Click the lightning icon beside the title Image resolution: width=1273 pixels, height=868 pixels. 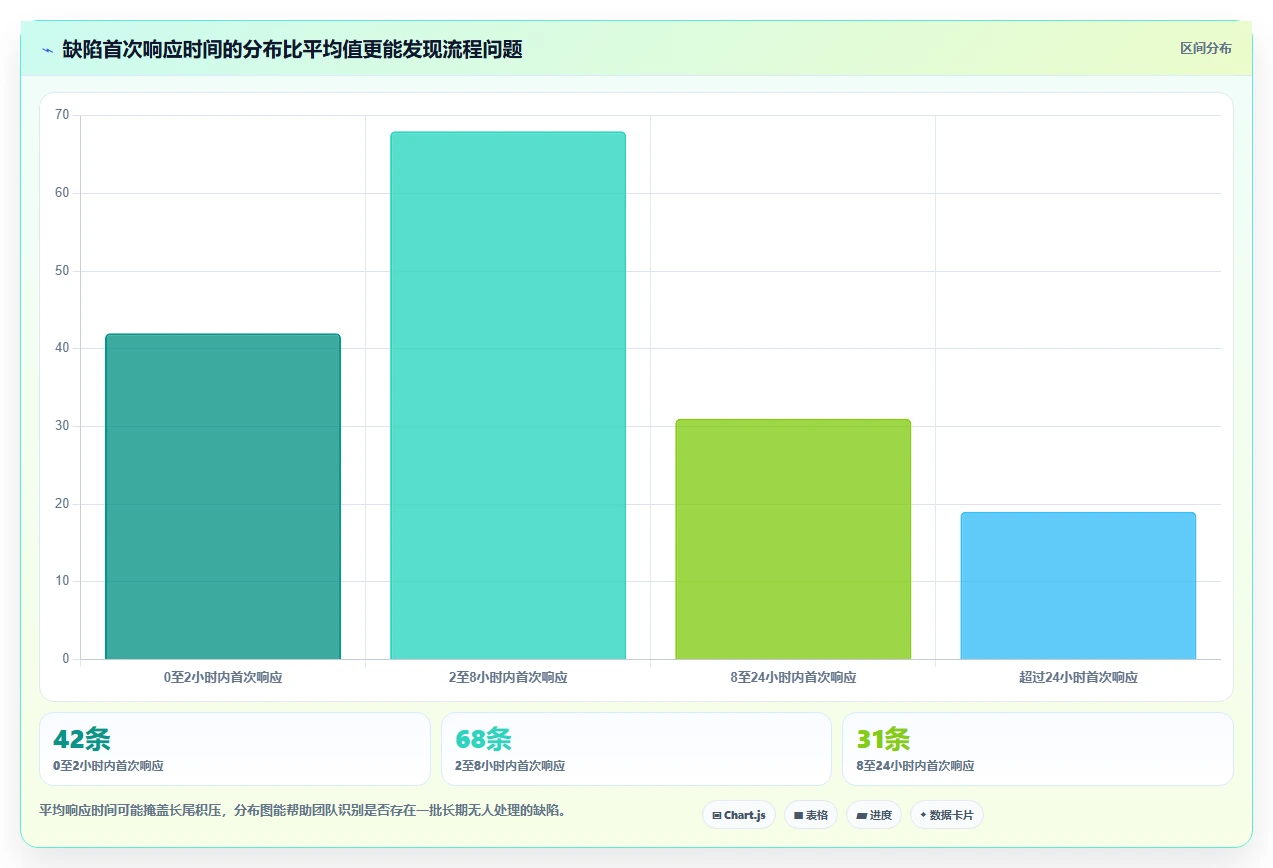(47, 49)
